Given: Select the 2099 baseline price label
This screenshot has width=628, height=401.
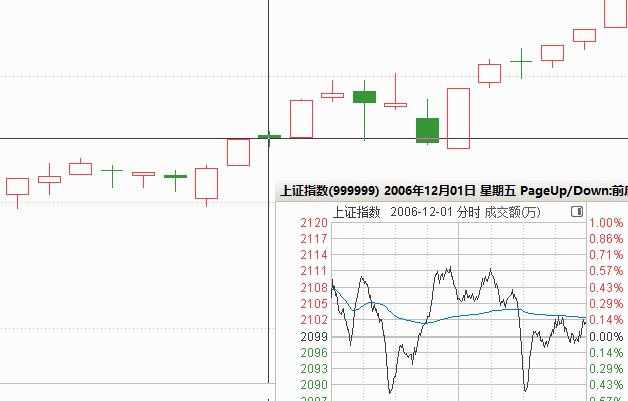Looking at the screenshot, I should tap(315, 337).
